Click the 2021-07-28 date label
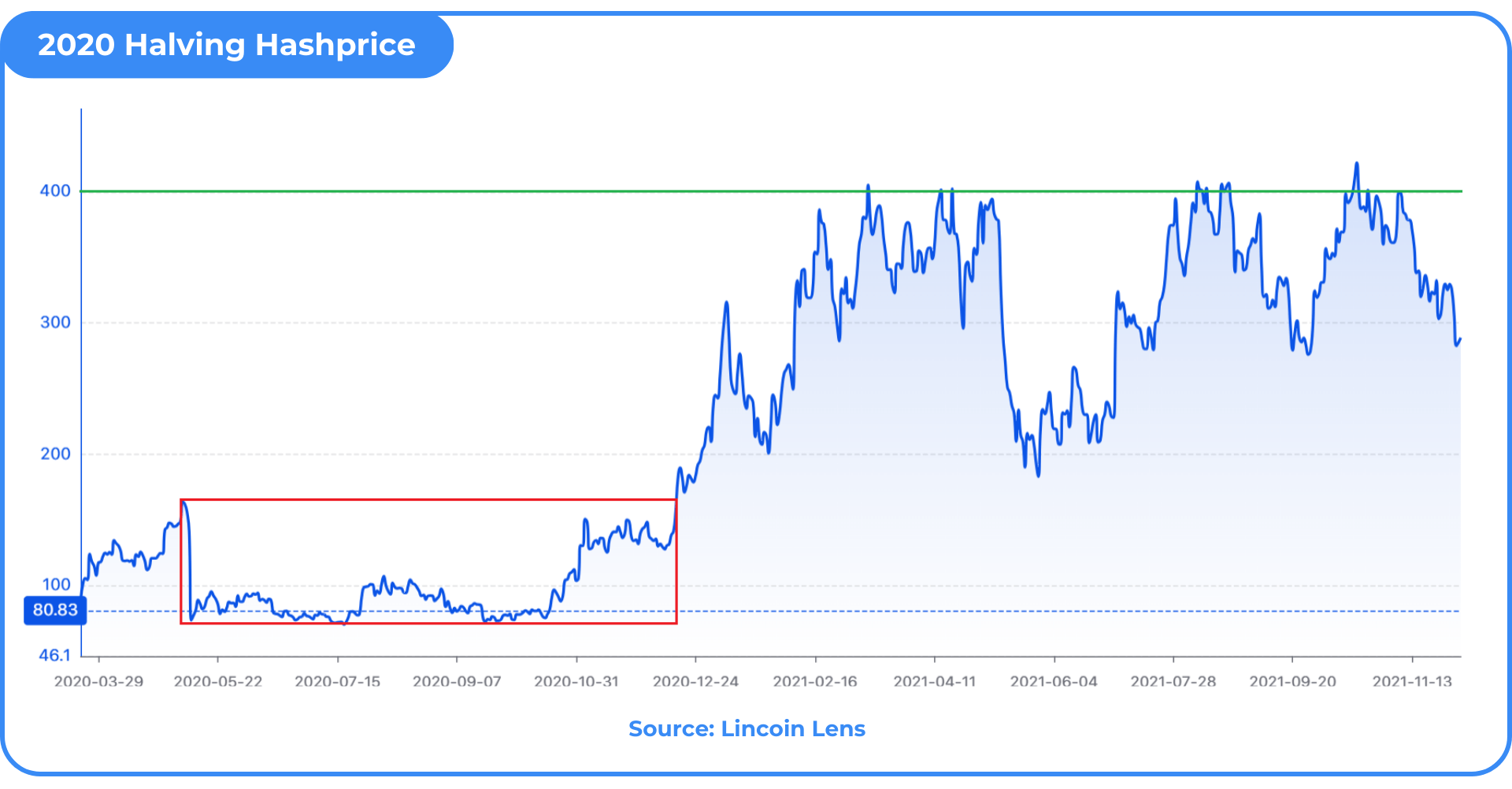 point(1173,681)
